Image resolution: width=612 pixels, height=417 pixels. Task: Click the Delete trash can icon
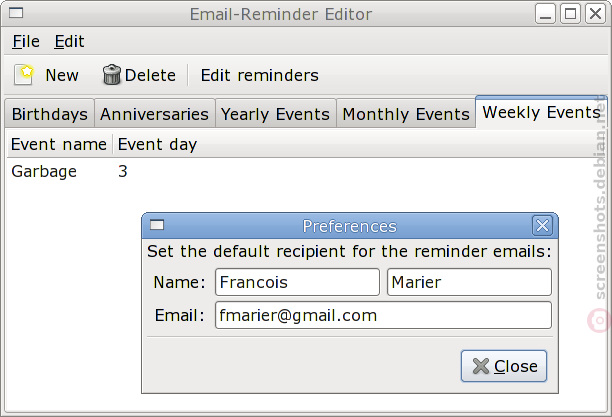tap(112, 75)
